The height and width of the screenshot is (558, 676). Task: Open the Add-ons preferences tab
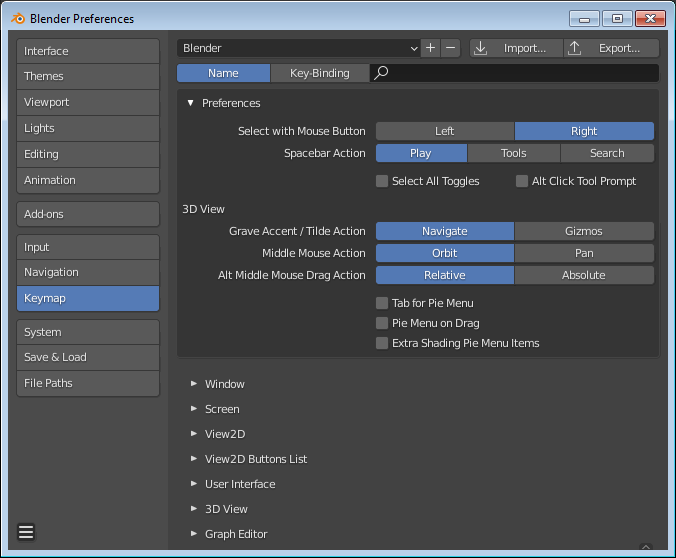tap(88, 214)
